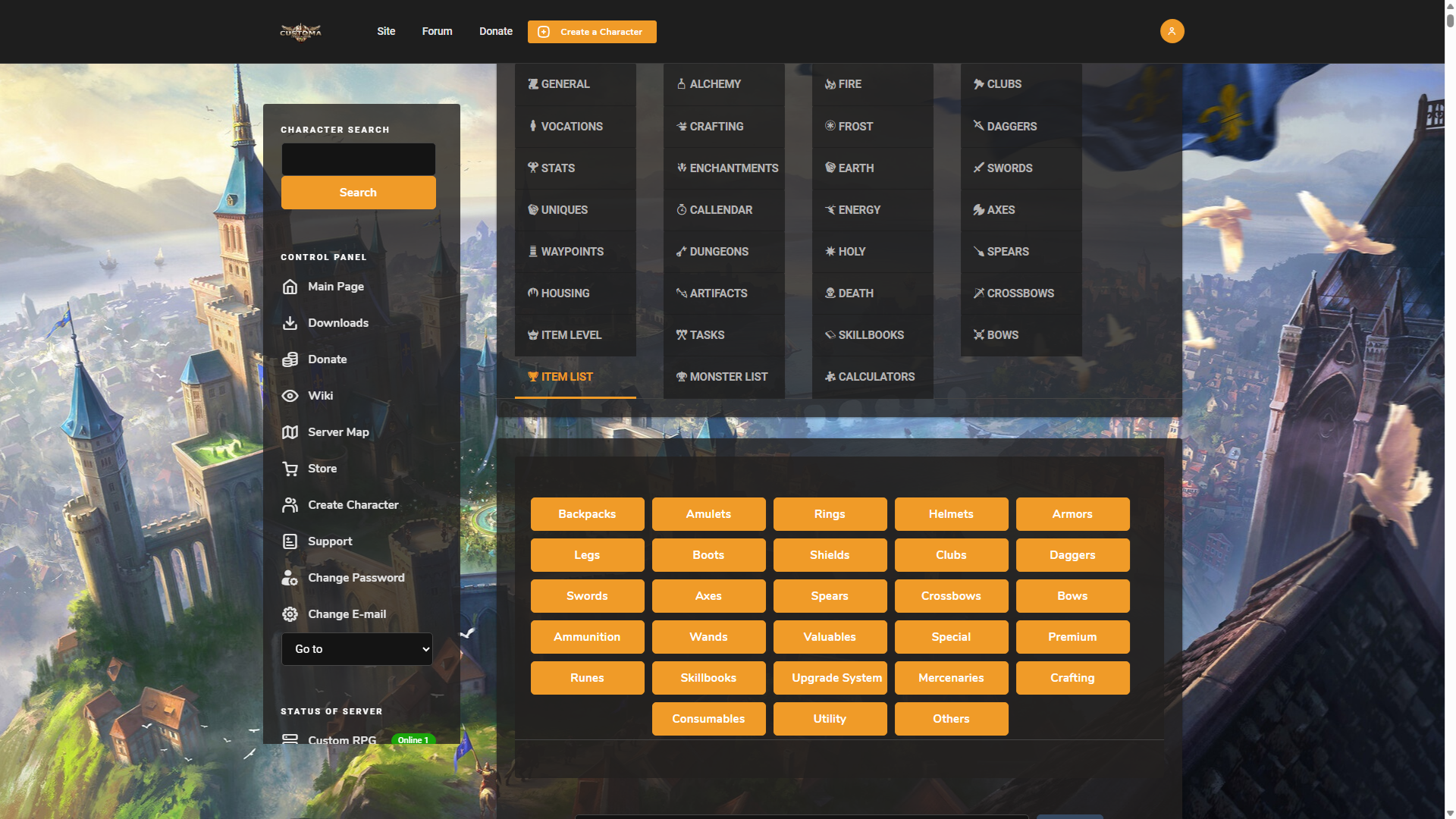Click the trophy icon beside ITEM LIST
The height and width of the screenshot is (819, 1456).
point(533,377)
